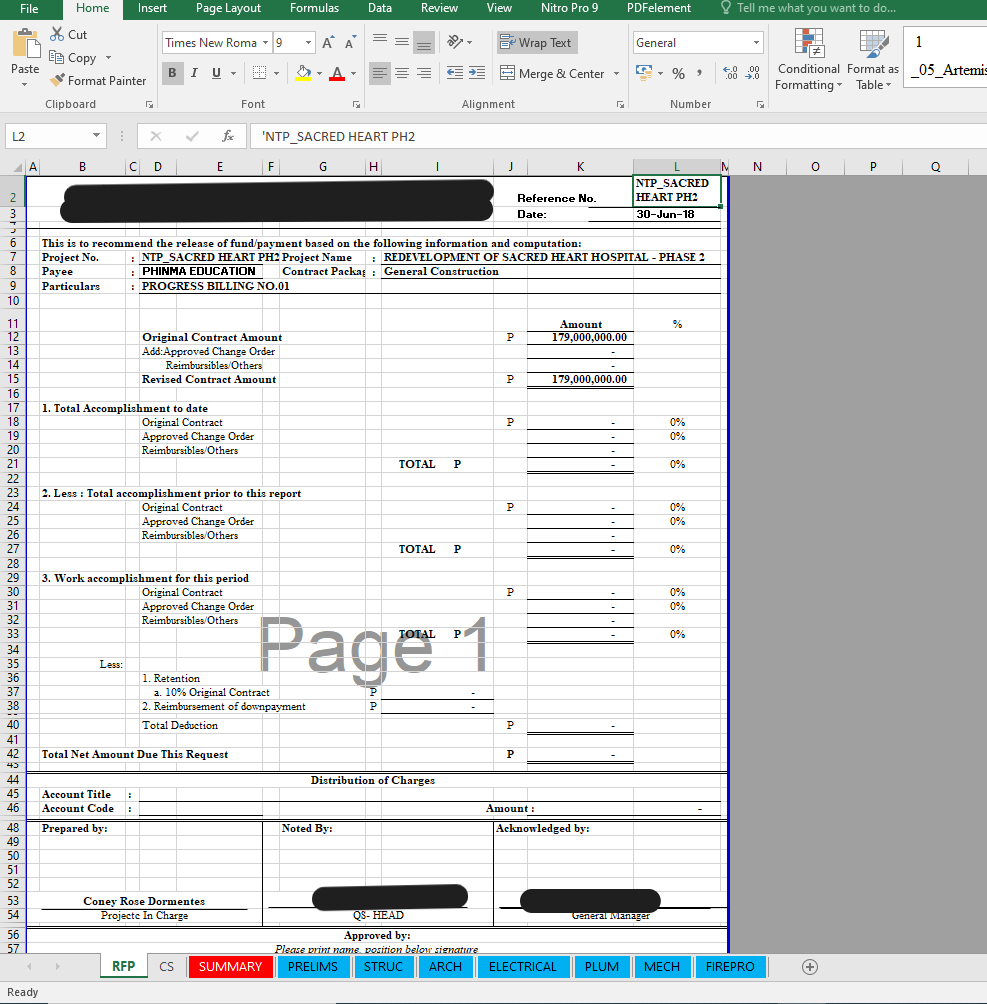Open the number format General dropdown
The image size is (987, 1004).
(x=756, y=43)
